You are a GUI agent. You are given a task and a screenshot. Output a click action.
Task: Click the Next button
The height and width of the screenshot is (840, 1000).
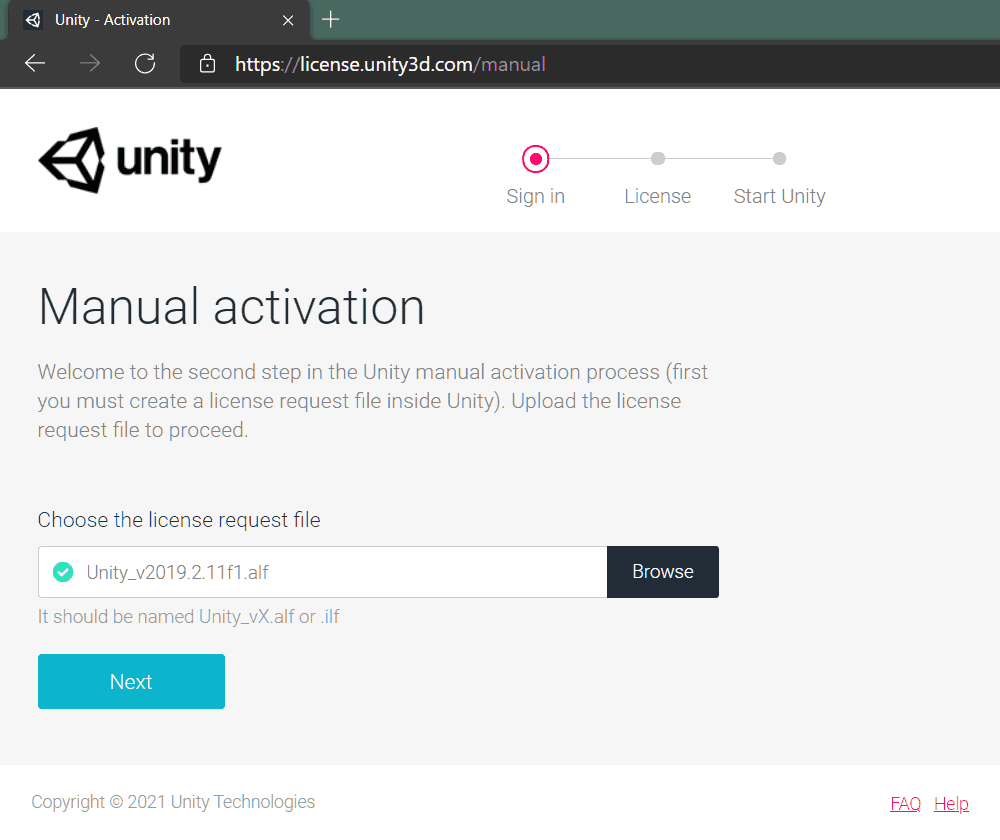coord(131,682)
